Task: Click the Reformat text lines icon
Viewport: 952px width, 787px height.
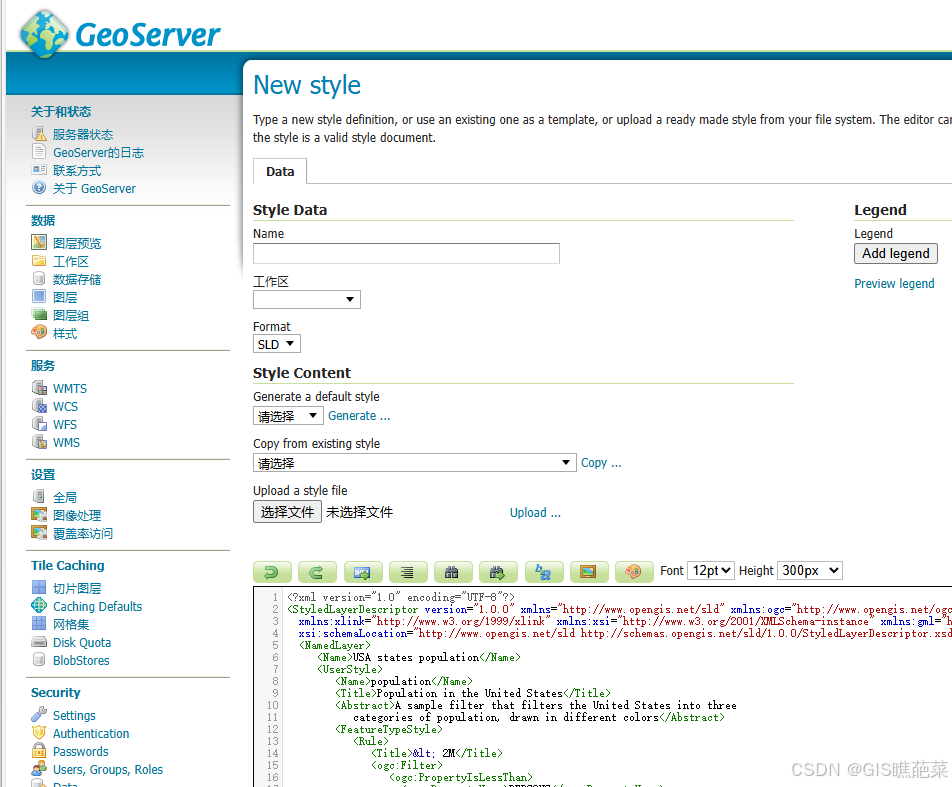Action: pyautogui.click(x=407, y=571)
